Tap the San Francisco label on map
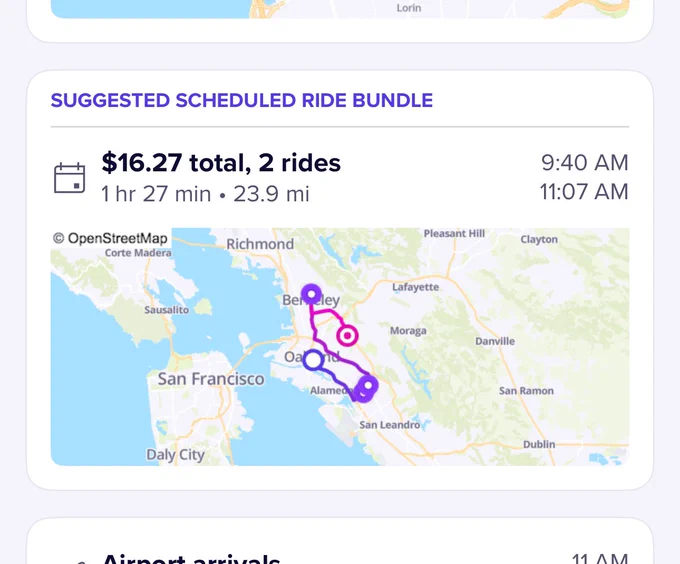 [x=211, y=379]
